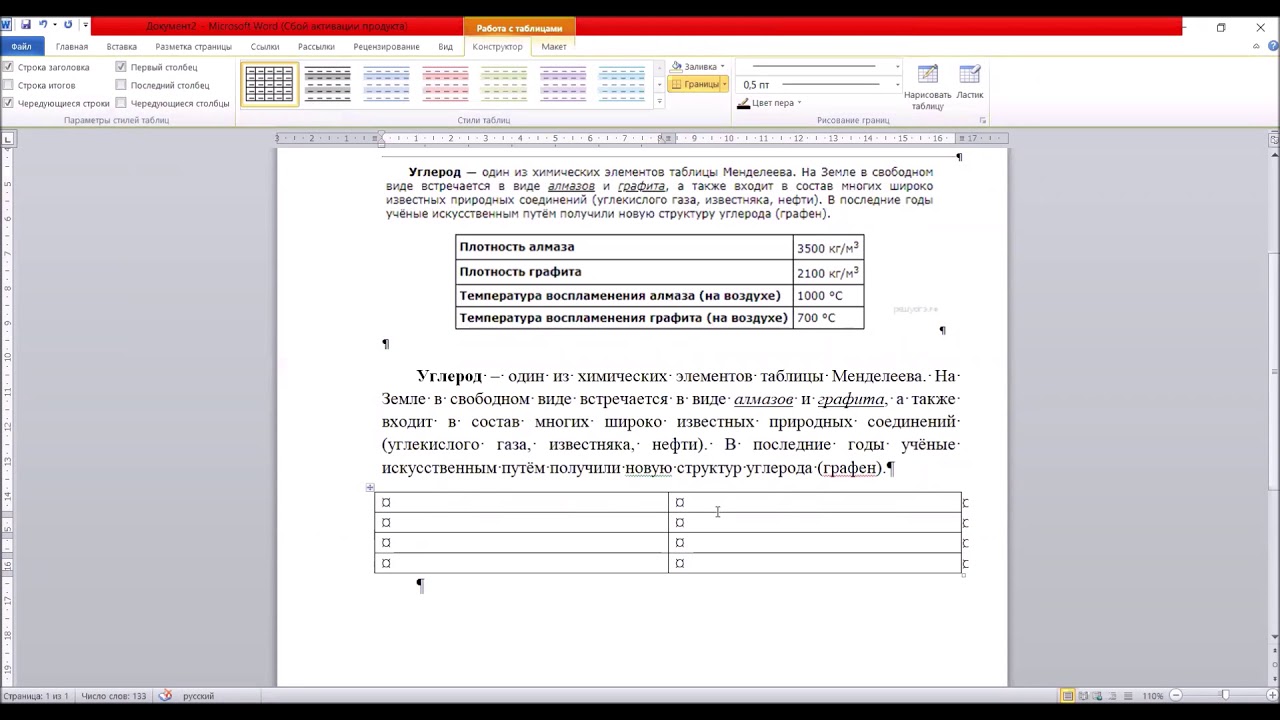The height and width of the screenshot is (720, 1280).
Task: Click the Shading (Заливка) bucket icon
Action: click(x=677, y=67)
